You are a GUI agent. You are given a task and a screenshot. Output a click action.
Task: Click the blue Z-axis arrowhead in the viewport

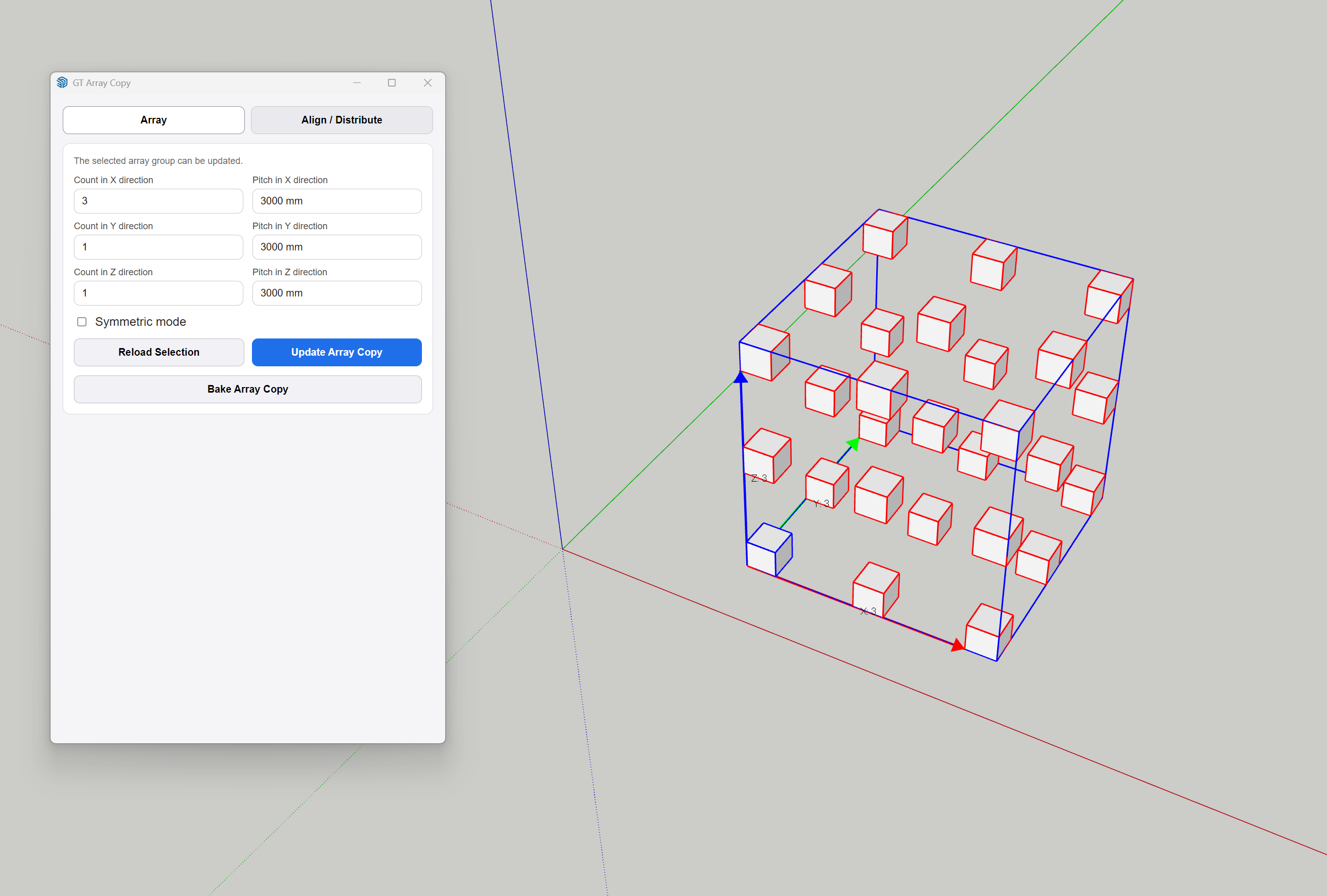(x=741, y=377)
